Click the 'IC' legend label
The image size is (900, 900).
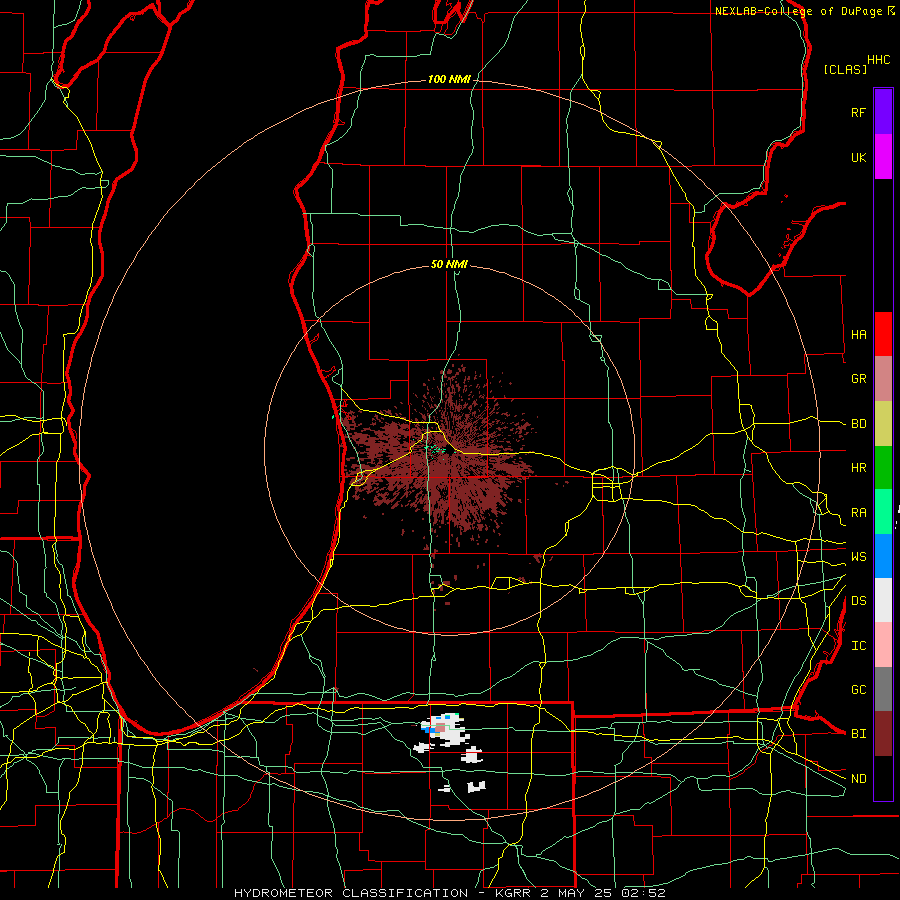(x=858, y=646)
